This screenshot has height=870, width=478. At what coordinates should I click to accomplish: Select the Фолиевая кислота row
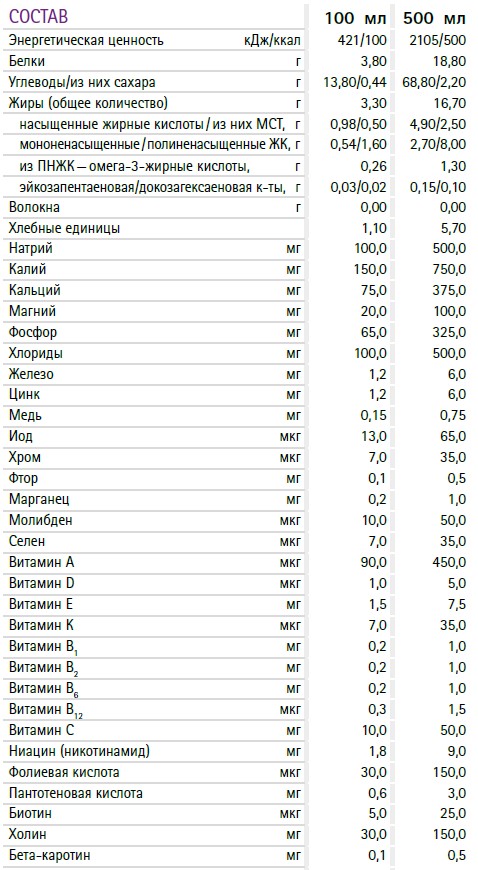pyautogui.click(x=238, y=772)
